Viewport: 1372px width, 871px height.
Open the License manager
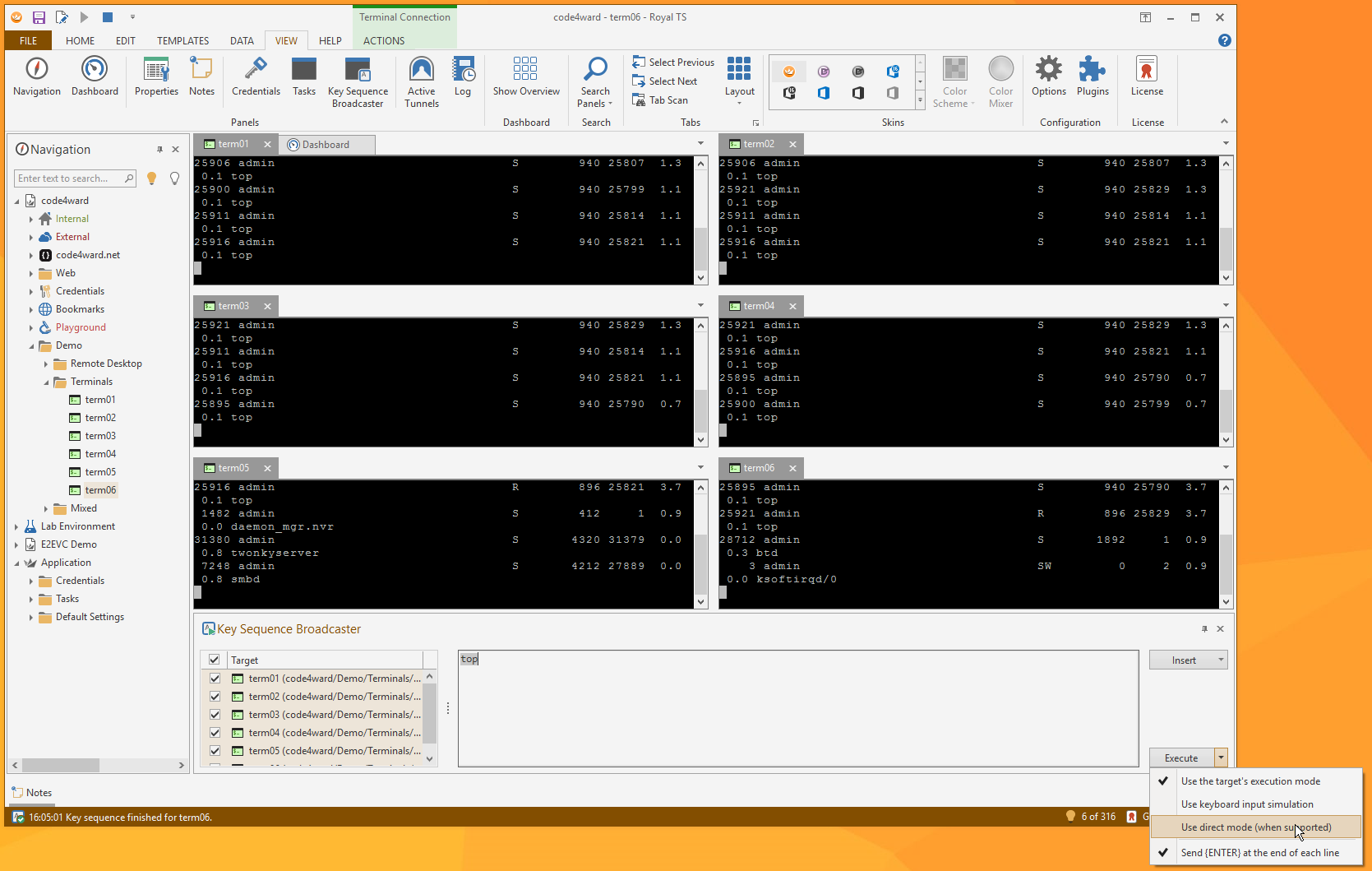click(1147, 78)
